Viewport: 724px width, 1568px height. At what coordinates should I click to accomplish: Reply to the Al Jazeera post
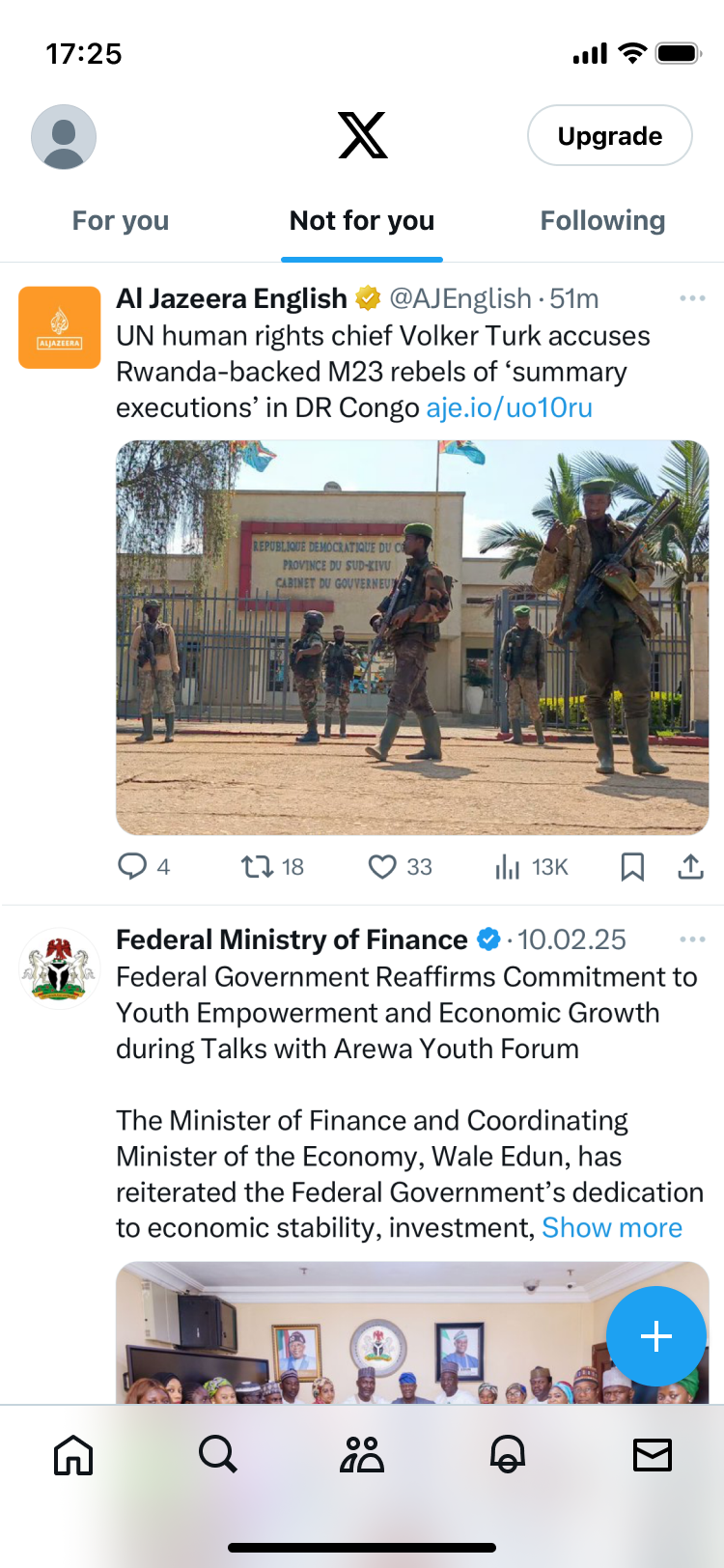click(x=132, y=866)
